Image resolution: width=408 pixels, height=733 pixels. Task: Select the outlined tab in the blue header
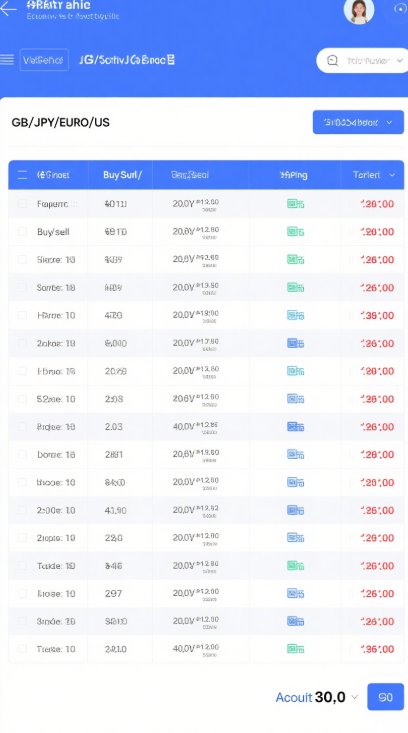click(44, 60)
